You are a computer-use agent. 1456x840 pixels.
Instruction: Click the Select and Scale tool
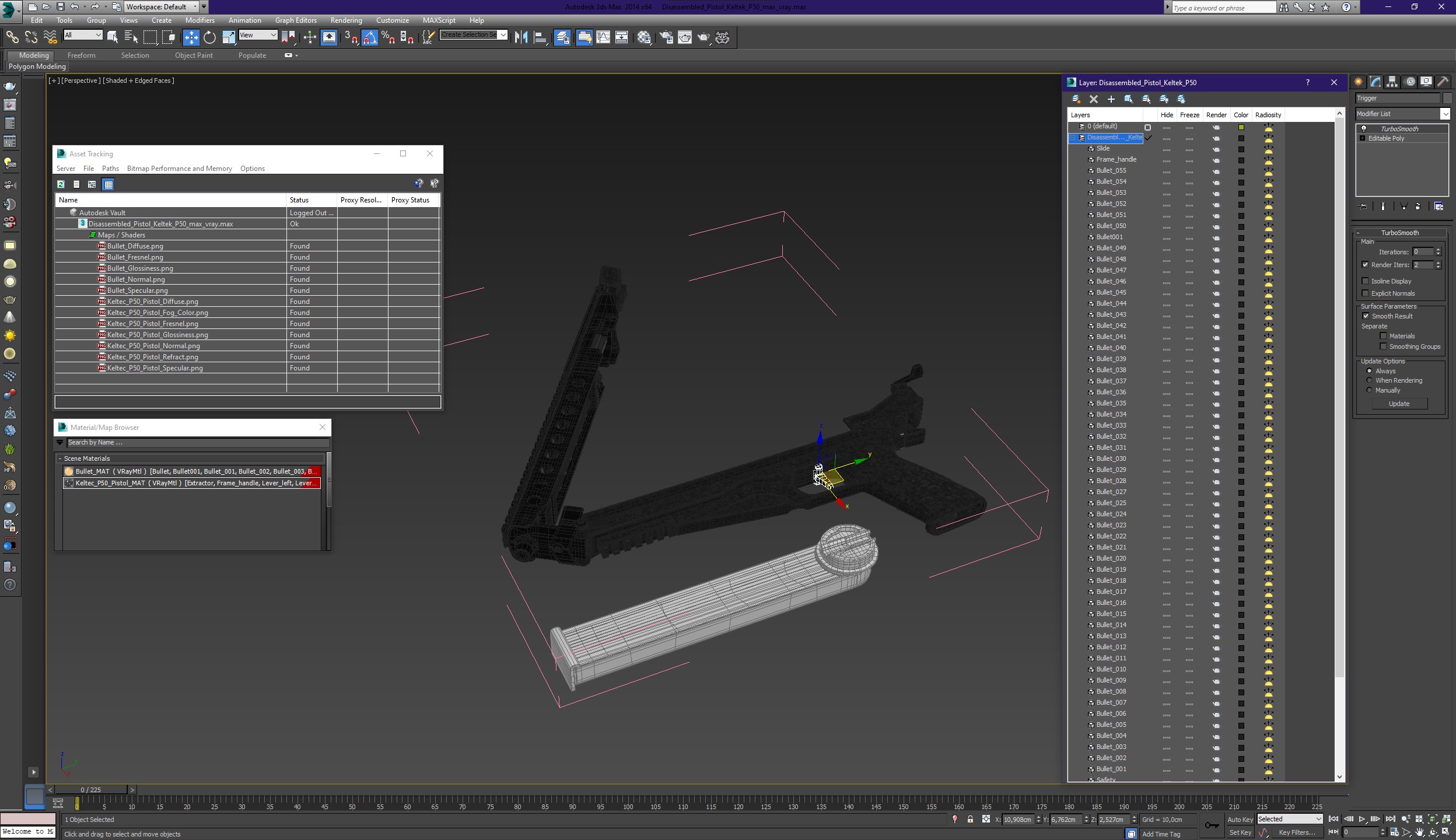[229, 37]
